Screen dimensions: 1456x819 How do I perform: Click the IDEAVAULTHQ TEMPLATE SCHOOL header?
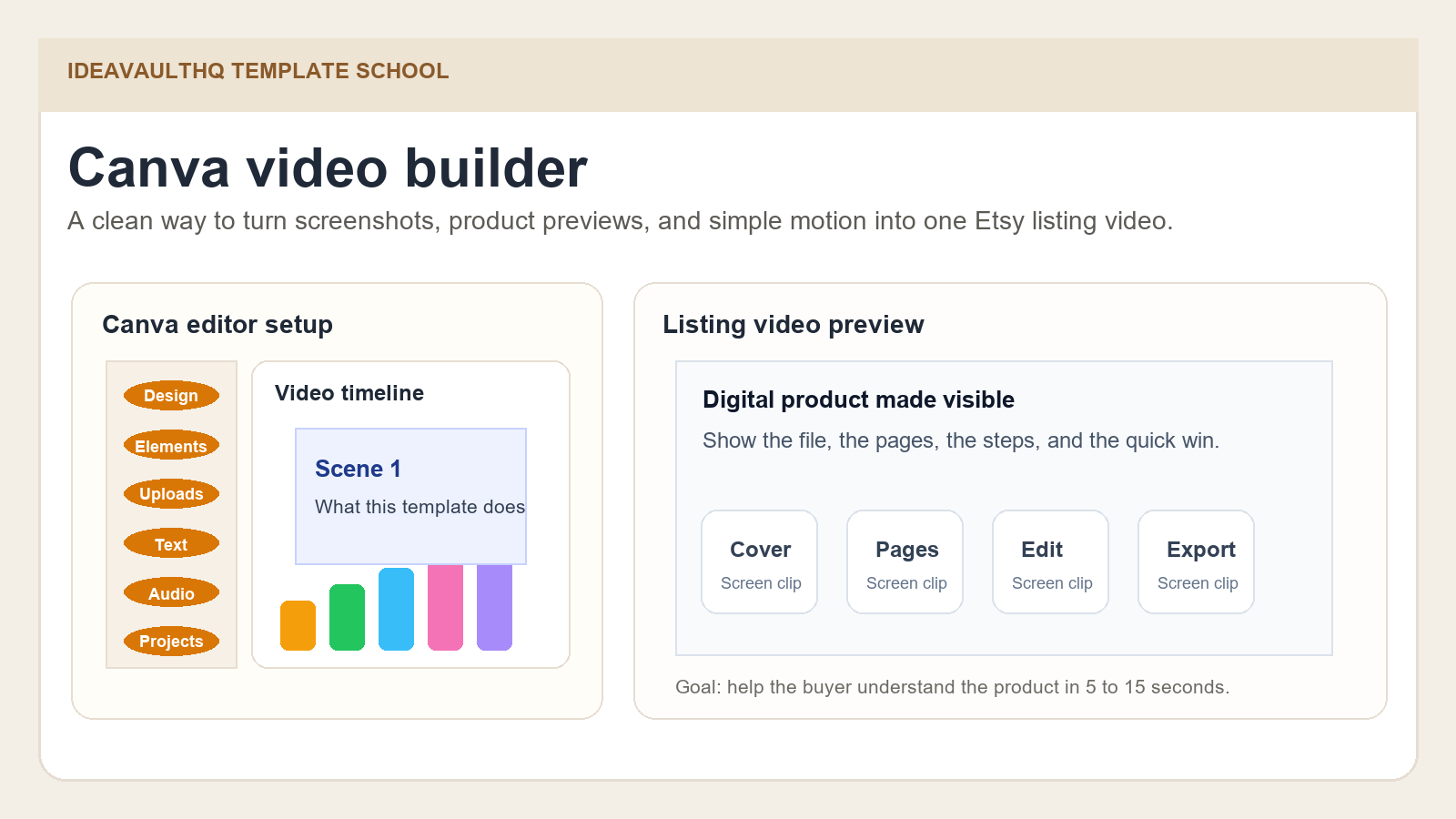(x=258, y=71)
